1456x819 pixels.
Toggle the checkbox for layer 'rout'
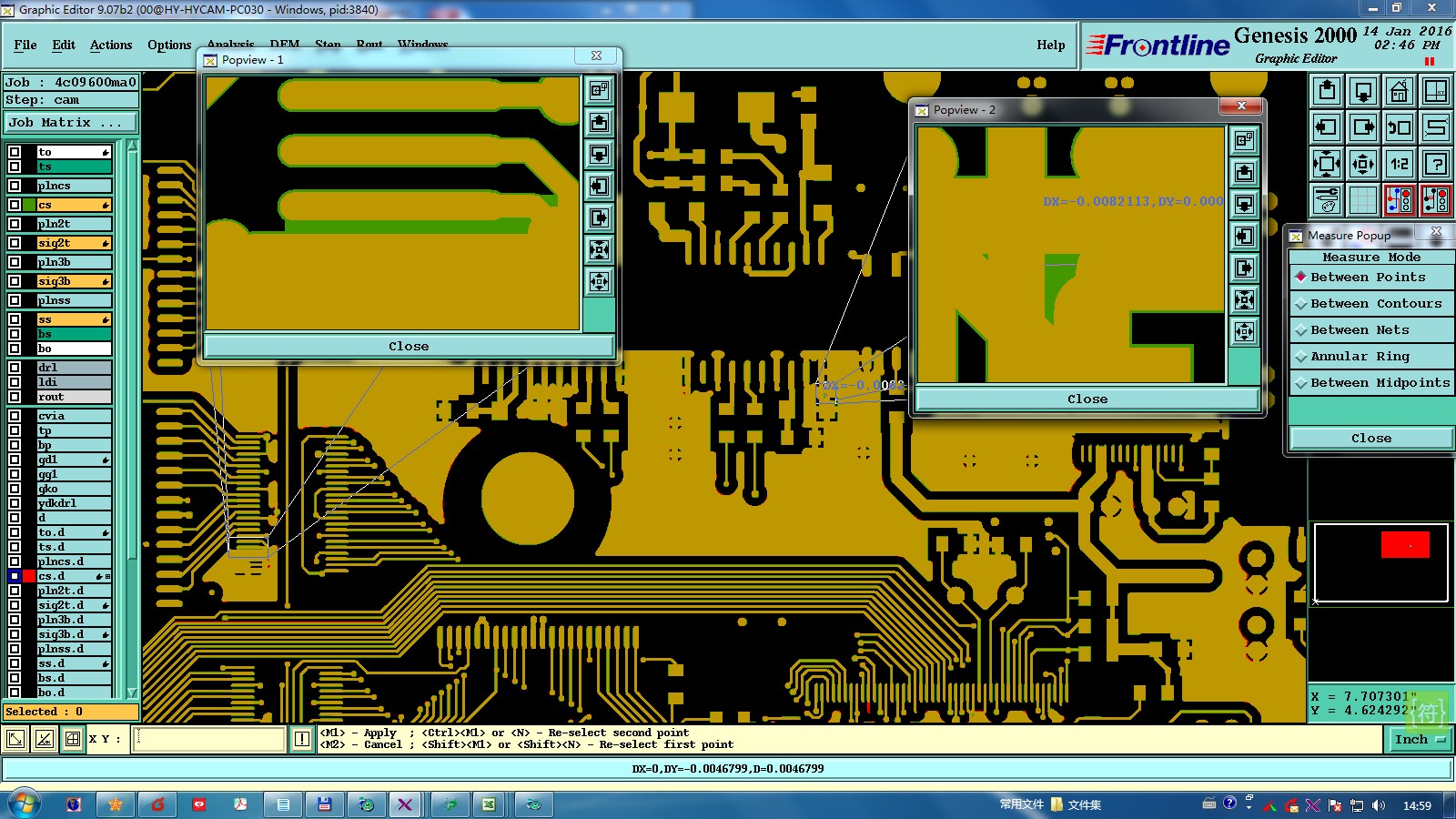pyautogui.click(x=15, y=397)
